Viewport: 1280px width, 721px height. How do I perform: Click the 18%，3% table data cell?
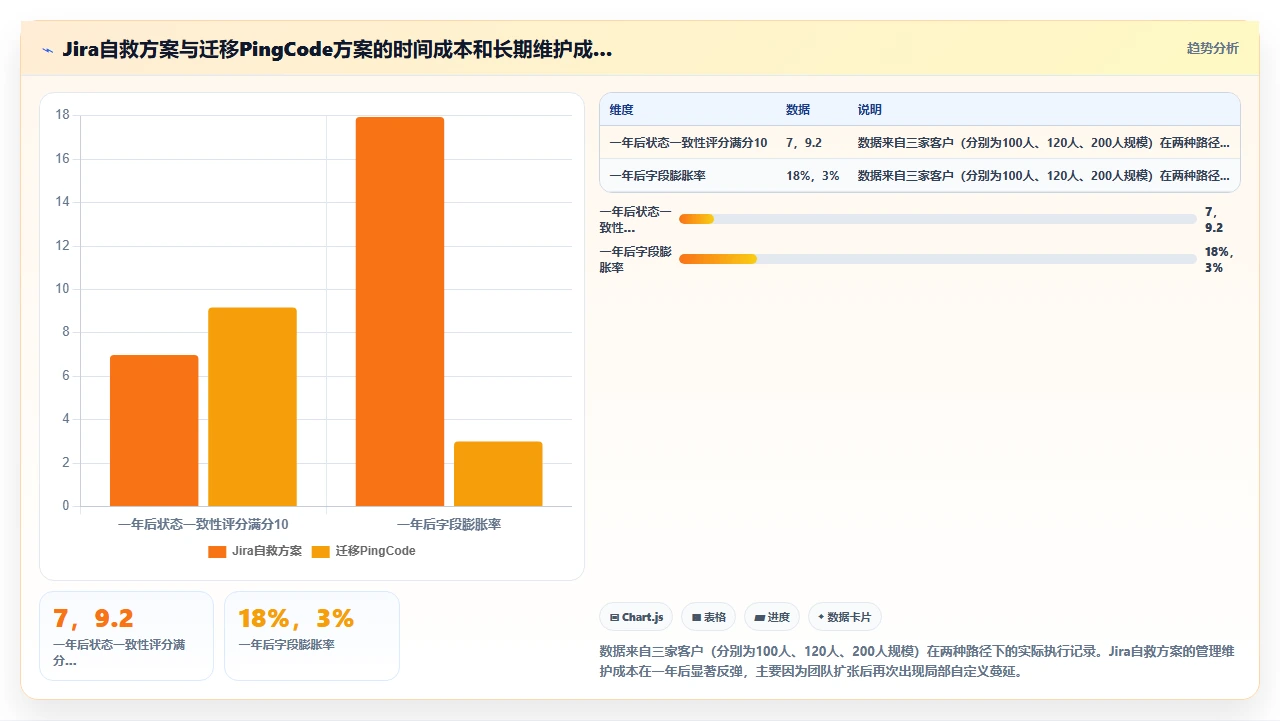[813, 176]
